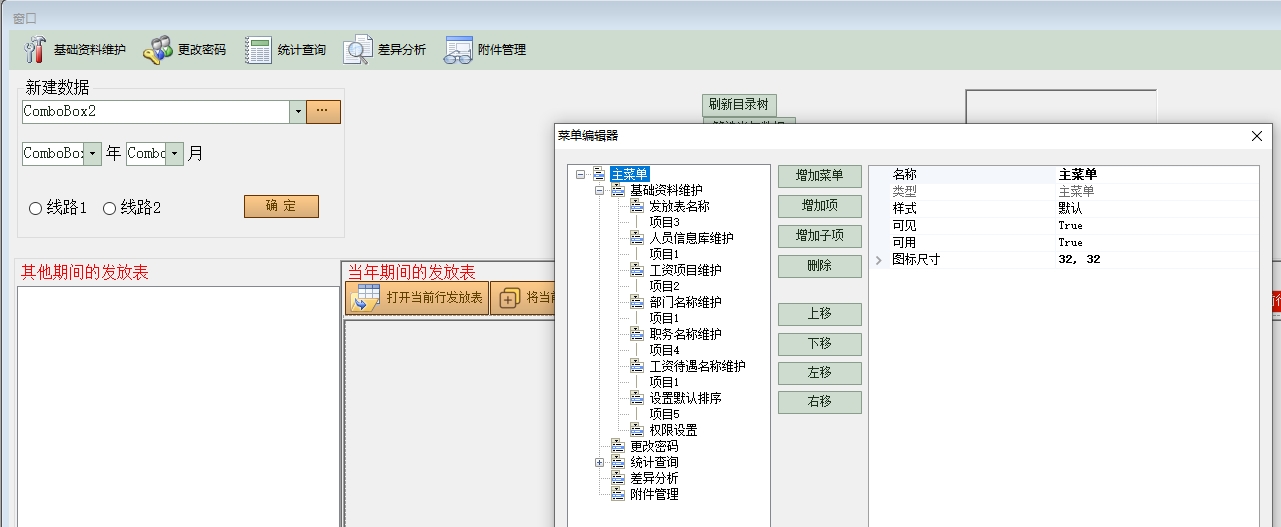
Task: Open 统计查询 from the toolbar icon
Action: click(258, 50)
